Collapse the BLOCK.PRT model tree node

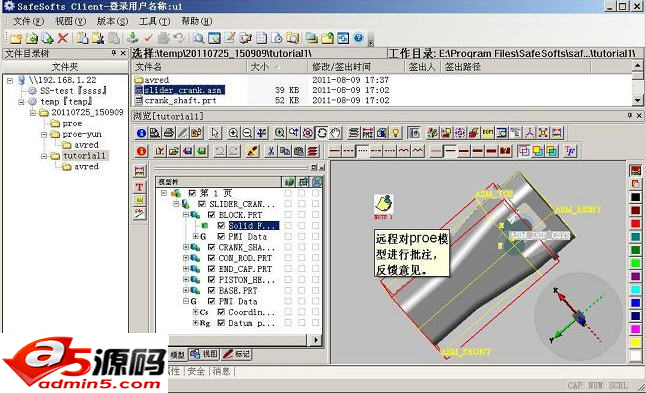[186, 215]
